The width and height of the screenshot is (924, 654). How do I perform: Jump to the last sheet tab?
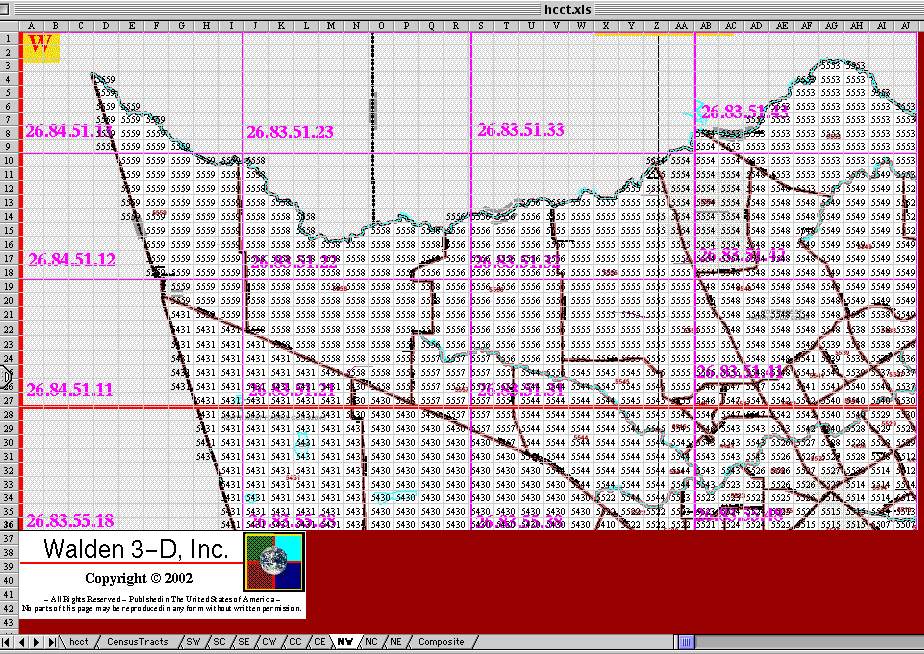(x=52, y=642)
